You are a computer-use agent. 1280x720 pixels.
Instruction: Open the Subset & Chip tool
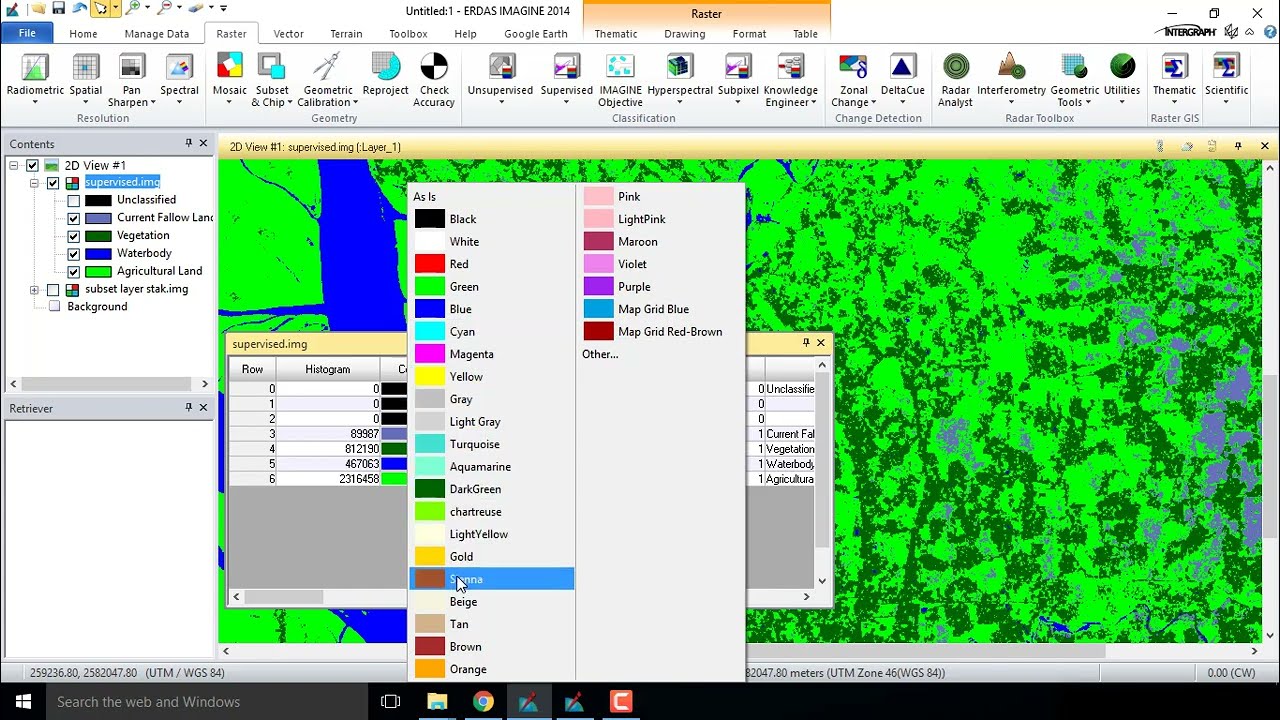(272, 80)
